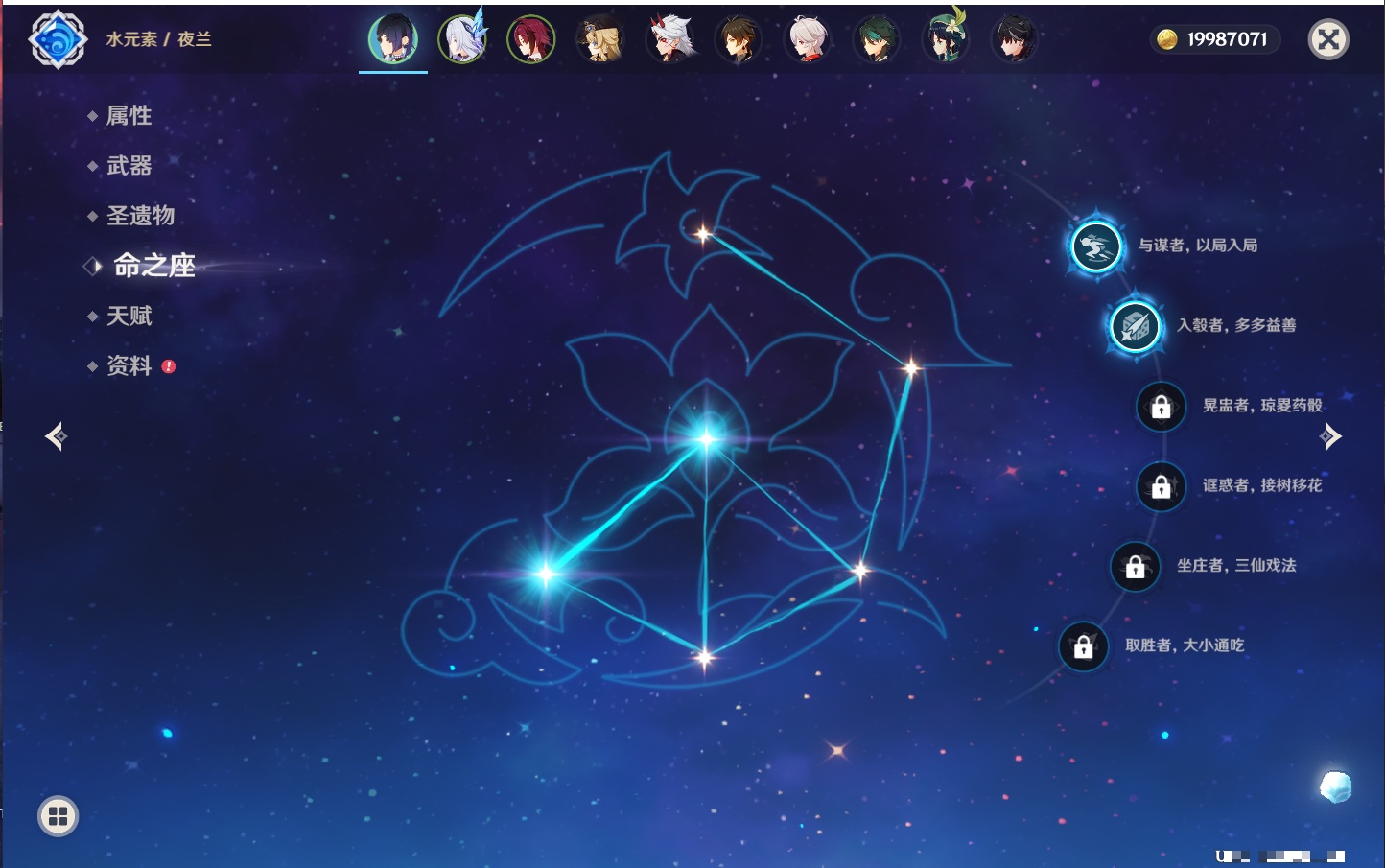
Task: Select Venti's portrait with the flower hat
Action: [946, 39]
